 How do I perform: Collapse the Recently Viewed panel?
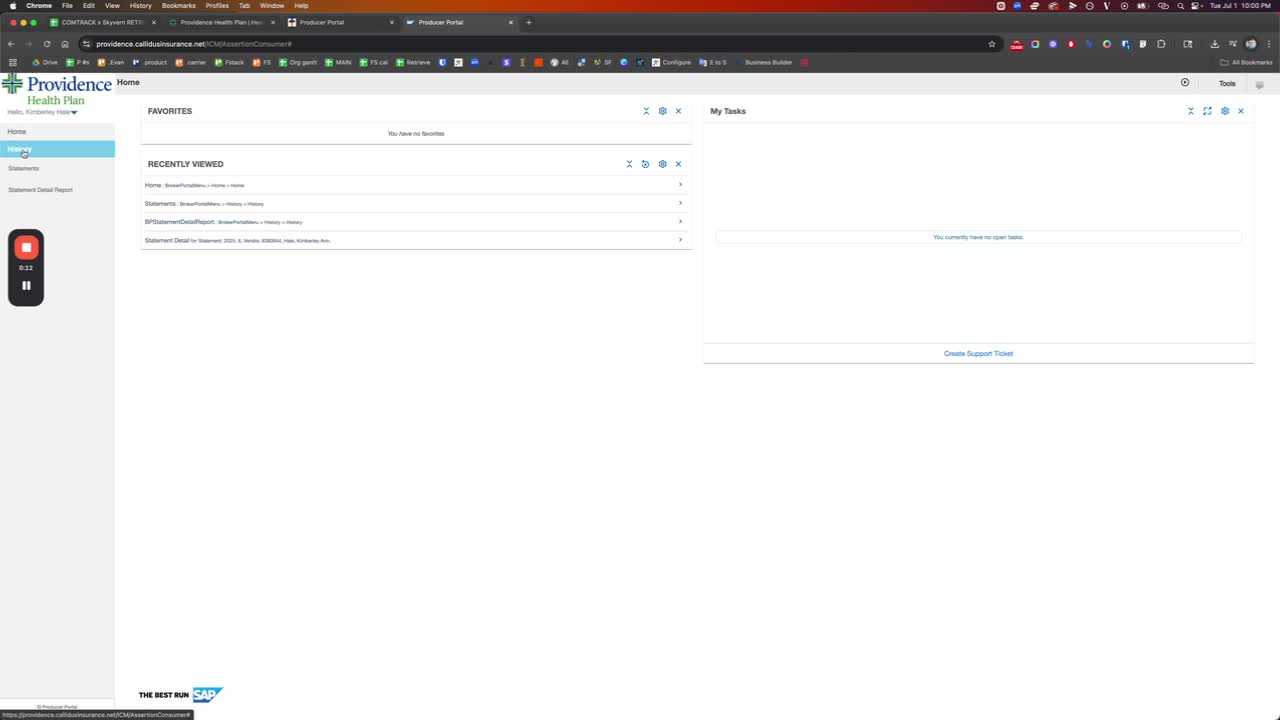coord(629,164)
